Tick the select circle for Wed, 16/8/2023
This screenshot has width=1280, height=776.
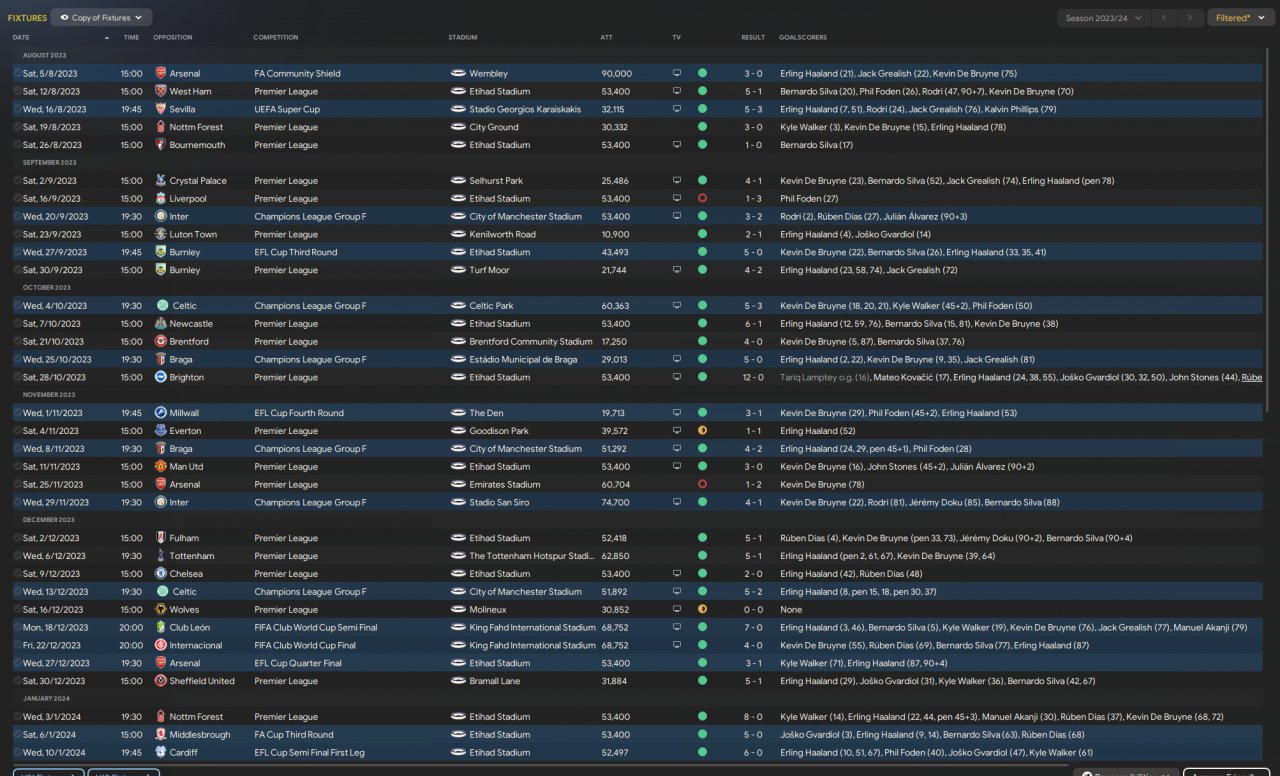[x=17, y=109]
